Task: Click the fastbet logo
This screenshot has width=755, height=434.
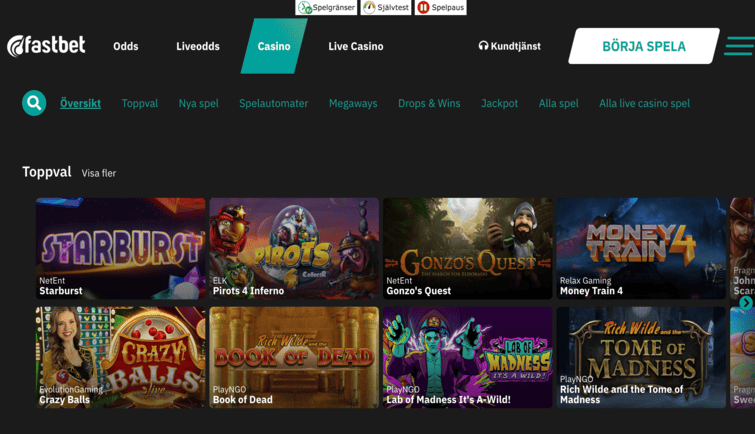Action: pos(46,46)
